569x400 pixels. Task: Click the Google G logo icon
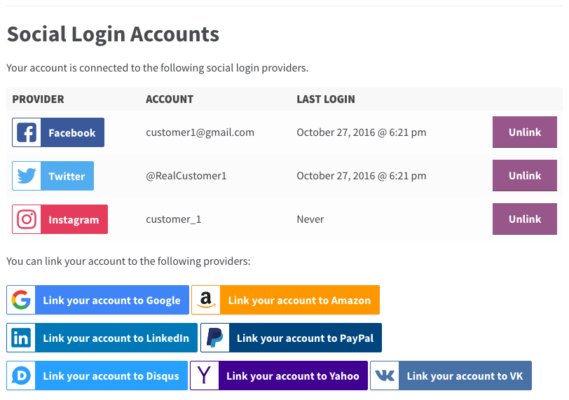click(21, 300)
